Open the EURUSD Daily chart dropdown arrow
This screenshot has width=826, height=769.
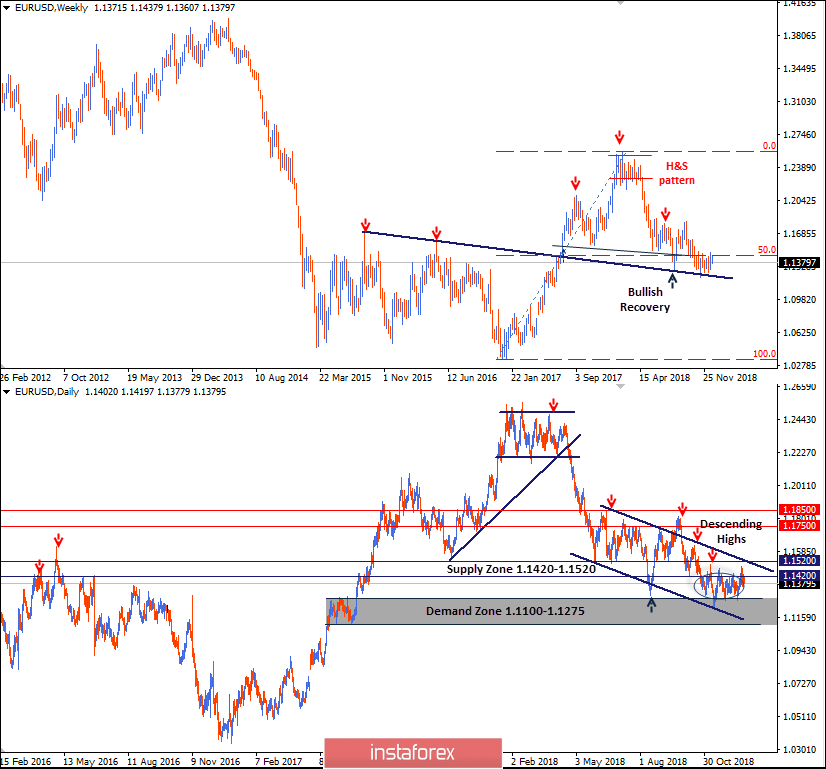coord(6,392)
